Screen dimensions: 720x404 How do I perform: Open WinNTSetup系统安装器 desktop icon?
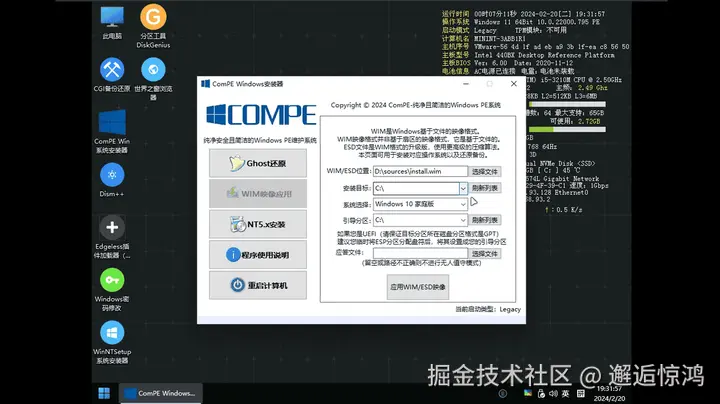[112, 342]
